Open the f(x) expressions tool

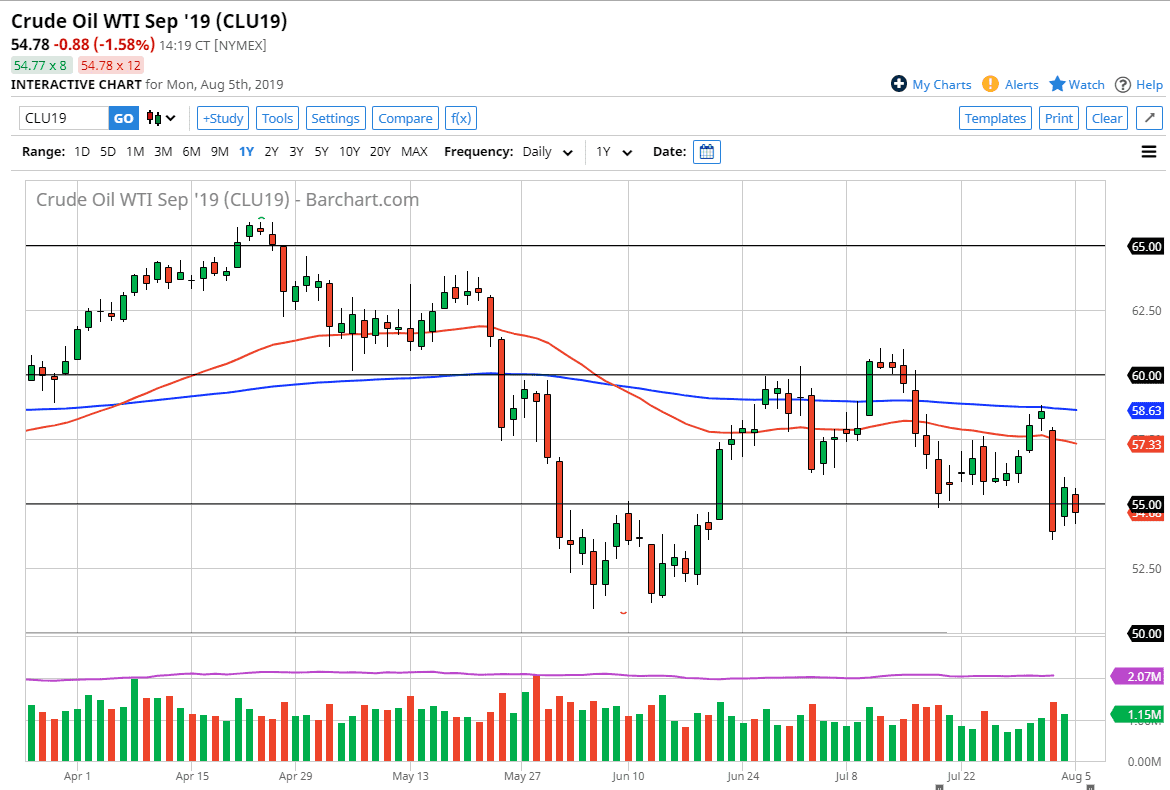460,118
